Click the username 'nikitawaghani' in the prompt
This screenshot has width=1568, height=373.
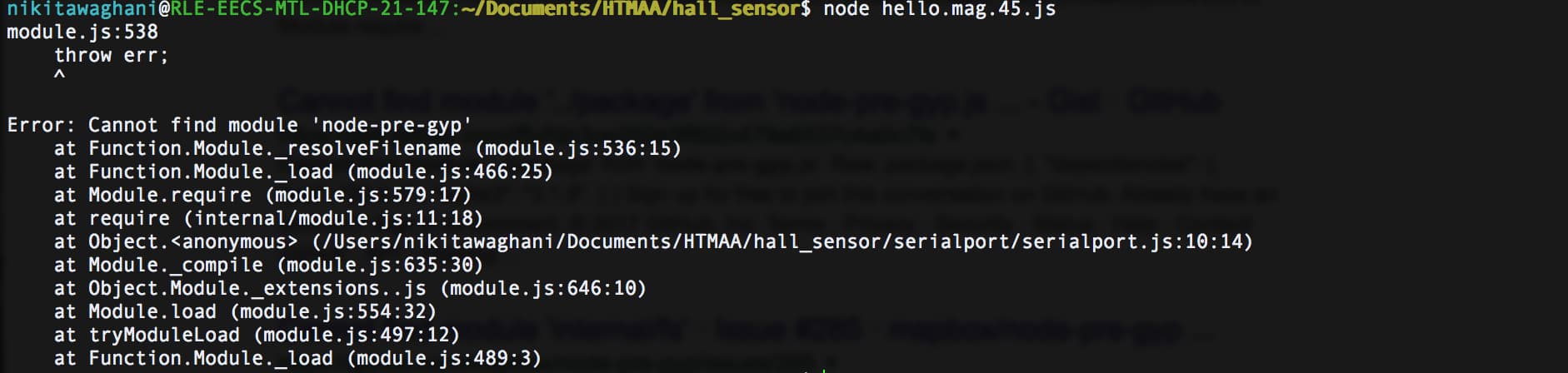click(82, 9)
